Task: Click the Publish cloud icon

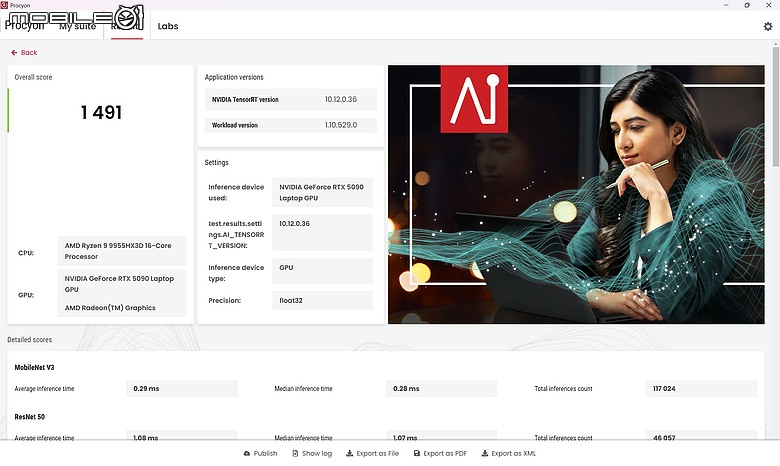Action: [x=247, y=453]
